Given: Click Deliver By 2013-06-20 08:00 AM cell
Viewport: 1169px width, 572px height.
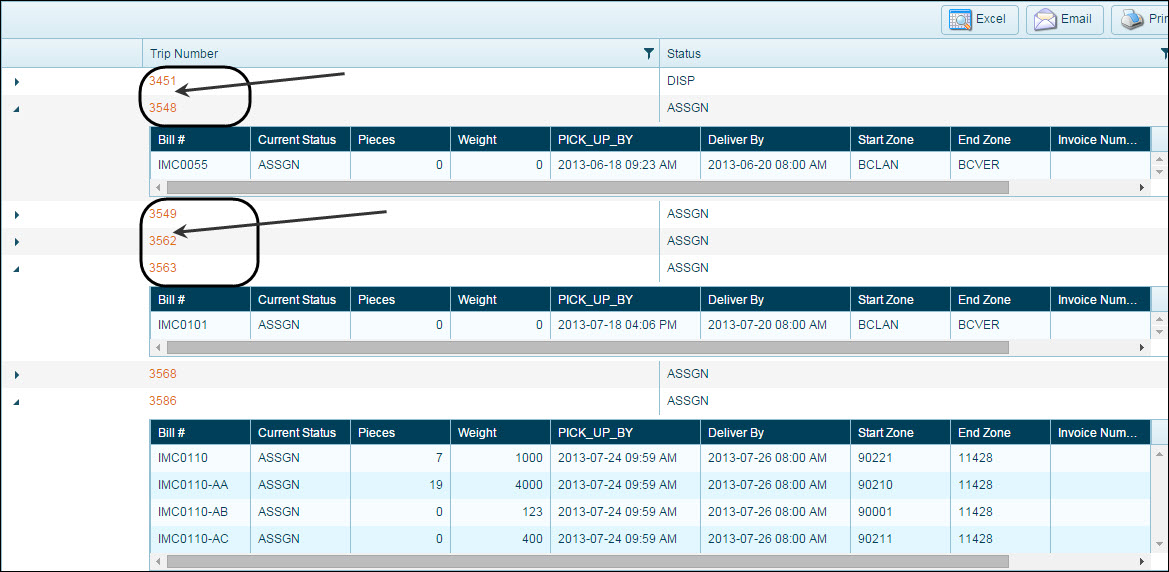Looking at the screenshot, I should pyautogui.click(x=775, y=165).
